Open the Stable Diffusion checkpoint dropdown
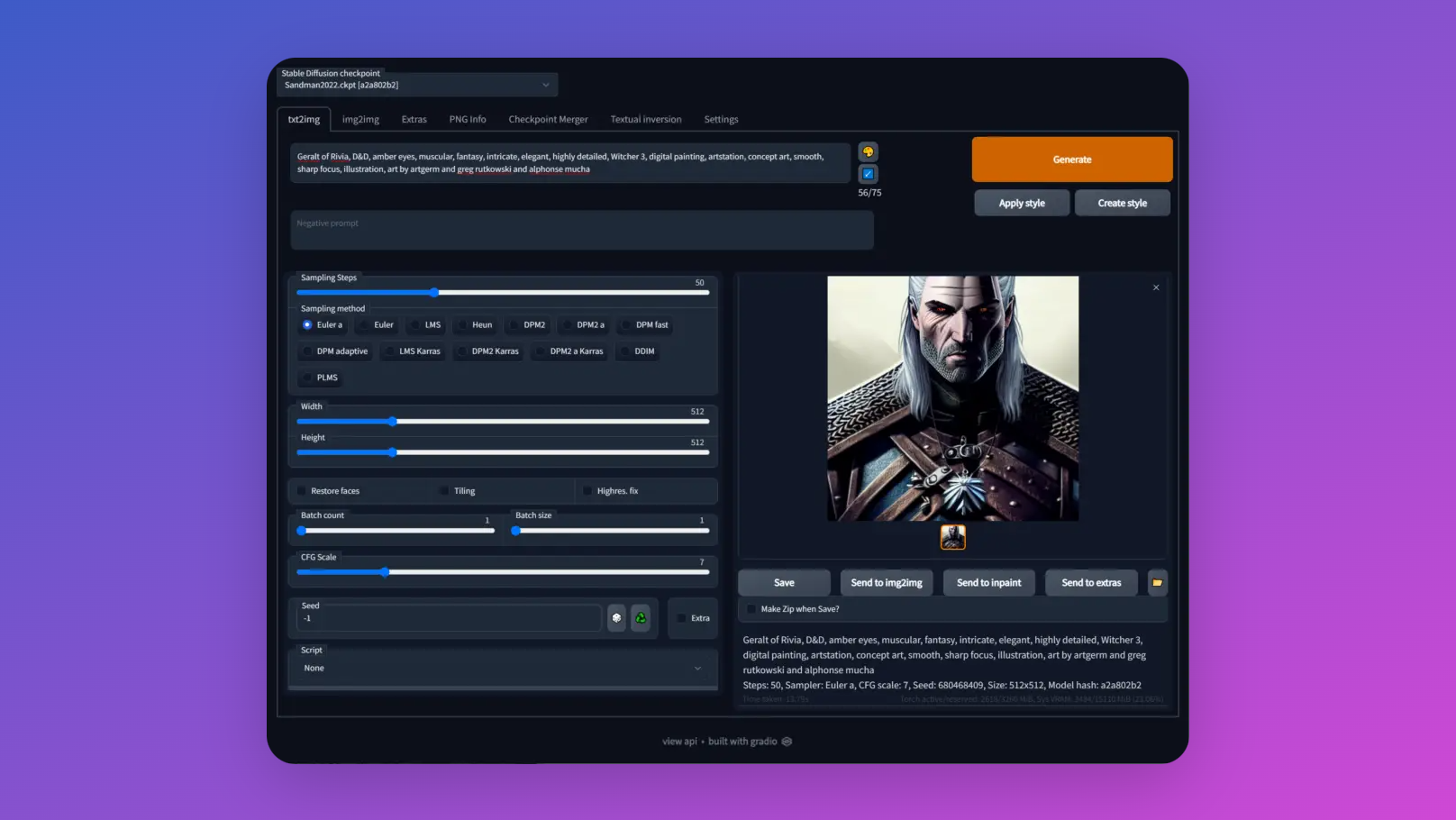Image resolution: width=1456 pixels, height=820 pixels. [417, 85]
